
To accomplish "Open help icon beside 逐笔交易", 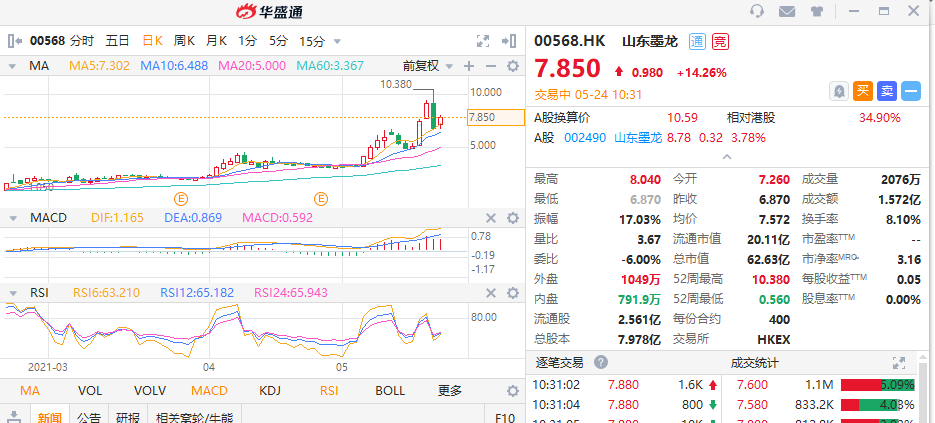I will point(601,362).
